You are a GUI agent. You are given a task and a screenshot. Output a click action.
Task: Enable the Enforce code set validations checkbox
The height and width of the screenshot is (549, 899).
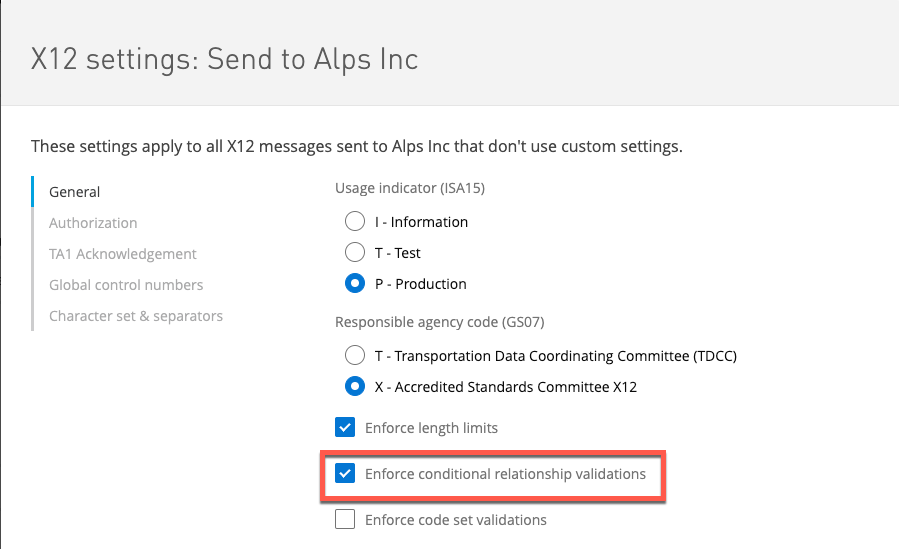(345, 519)
